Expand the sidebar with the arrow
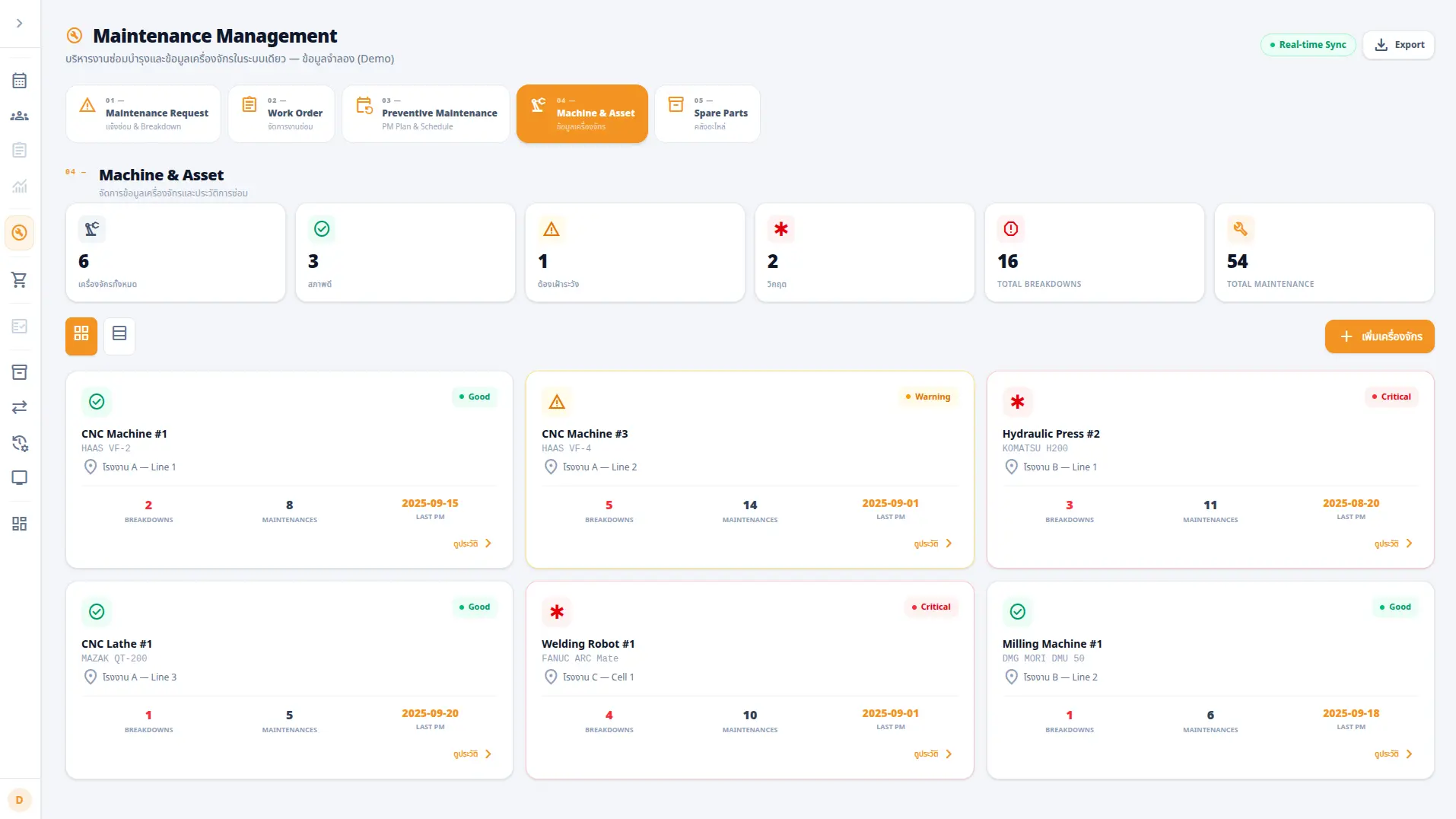Screen dimensions: 1456x819 point(20,24)
